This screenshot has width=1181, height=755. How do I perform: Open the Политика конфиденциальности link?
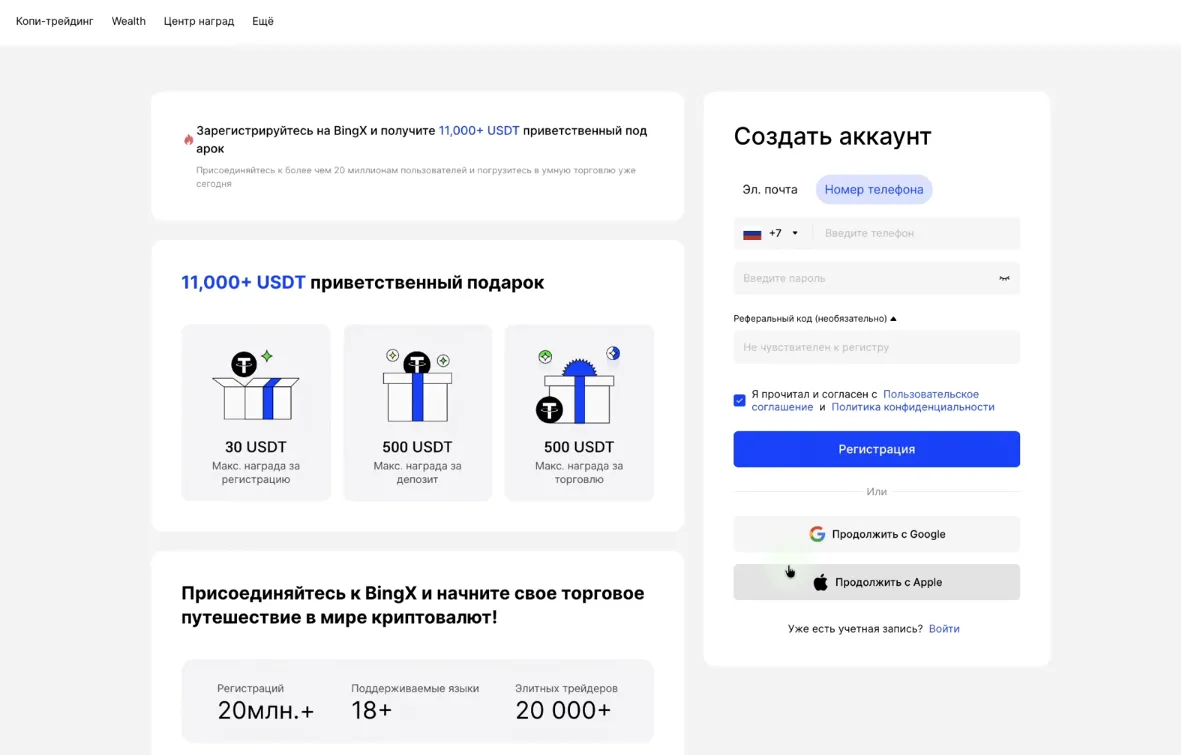click(x=913, y=406)
